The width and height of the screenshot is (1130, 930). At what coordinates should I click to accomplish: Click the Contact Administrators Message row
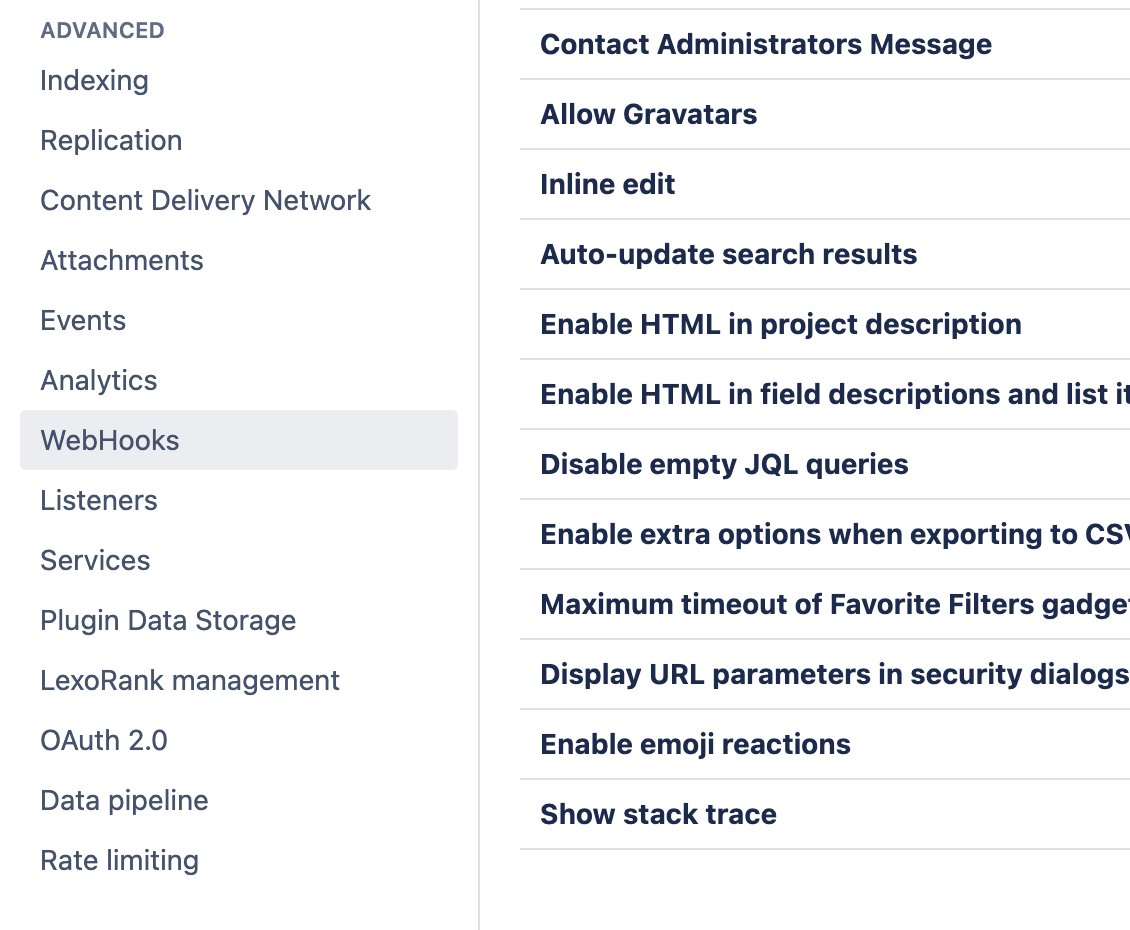pyautogui.click(x=766, y=45)
